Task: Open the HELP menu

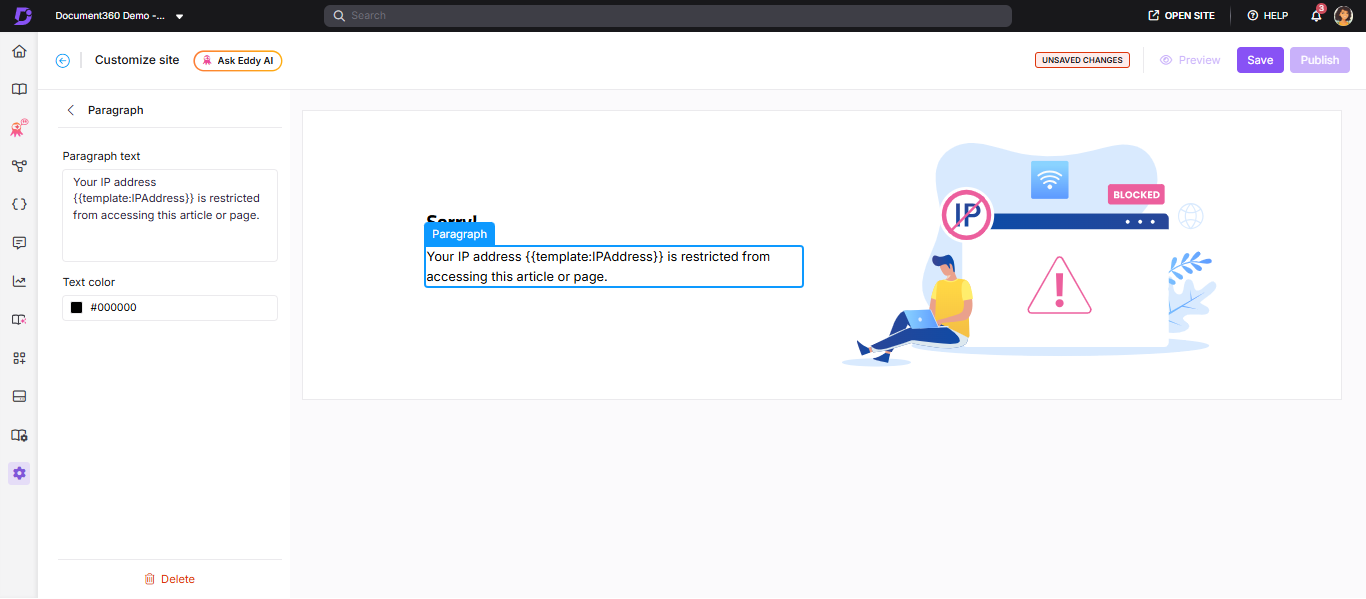Action: tap(1267, 16)
